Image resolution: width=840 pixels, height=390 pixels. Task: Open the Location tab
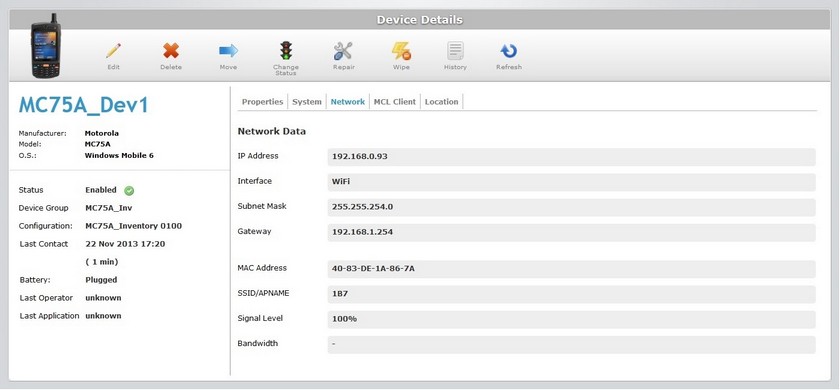[x=441, y=102]
